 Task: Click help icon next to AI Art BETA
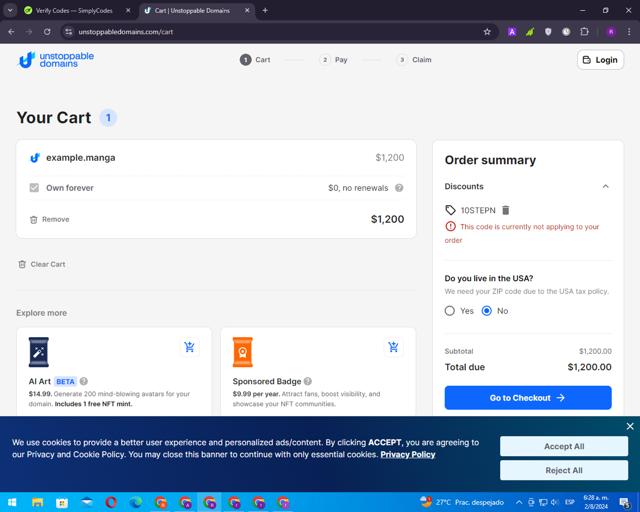point(84,381)
